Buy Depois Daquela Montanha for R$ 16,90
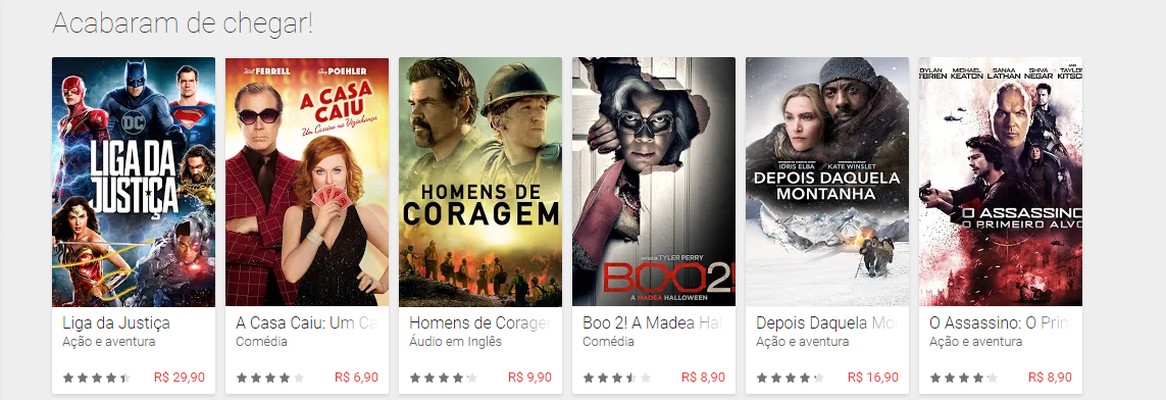This screenshot has height=400, width=1166. click(x=873, y=377)
